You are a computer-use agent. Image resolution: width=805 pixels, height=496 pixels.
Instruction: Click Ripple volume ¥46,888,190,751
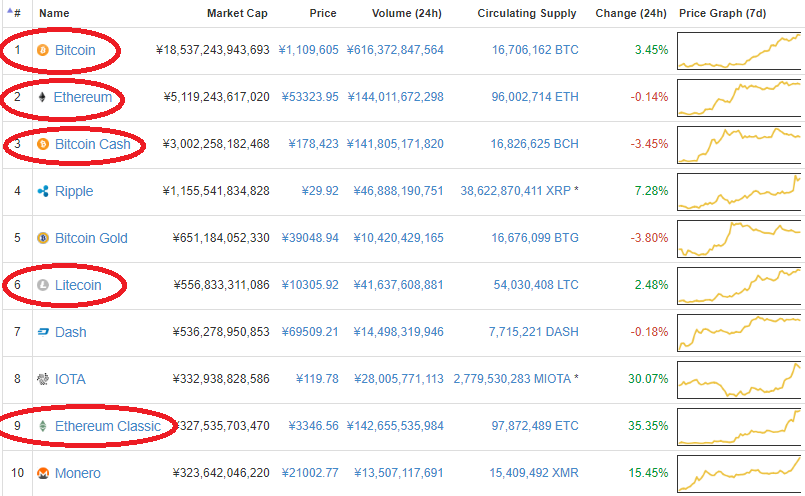tap(398, 191)
